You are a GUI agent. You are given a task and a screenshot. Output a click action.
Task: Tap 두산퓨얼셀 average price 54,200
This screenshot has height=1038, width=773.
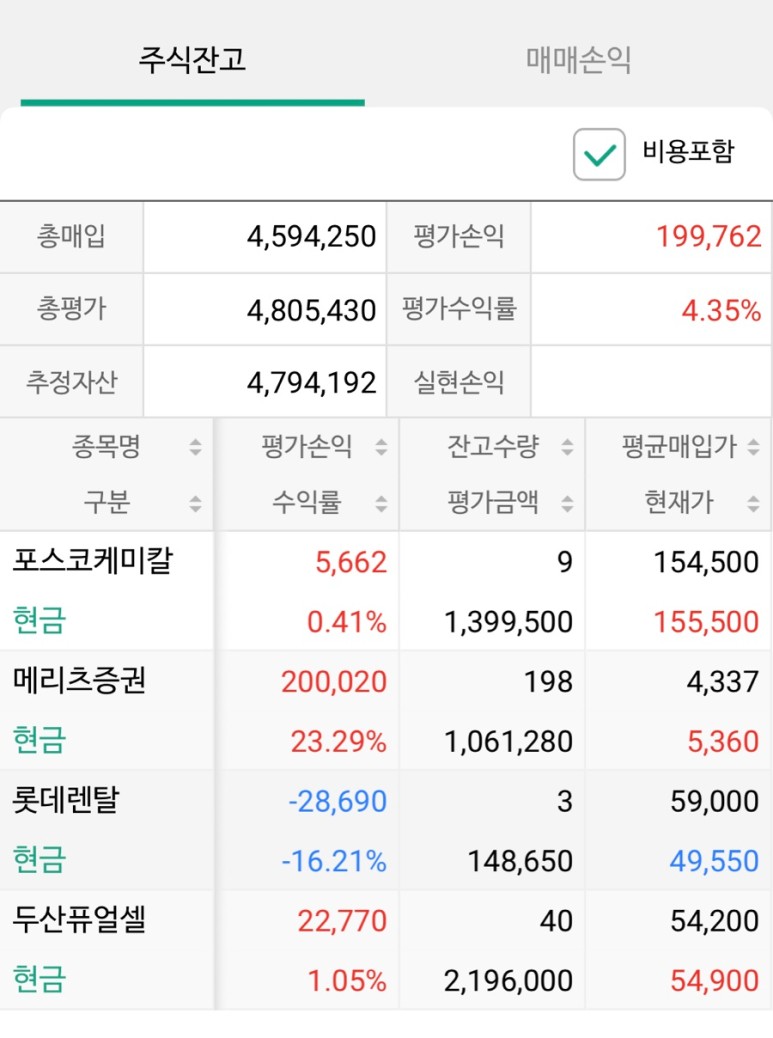(x=715, y=921)
